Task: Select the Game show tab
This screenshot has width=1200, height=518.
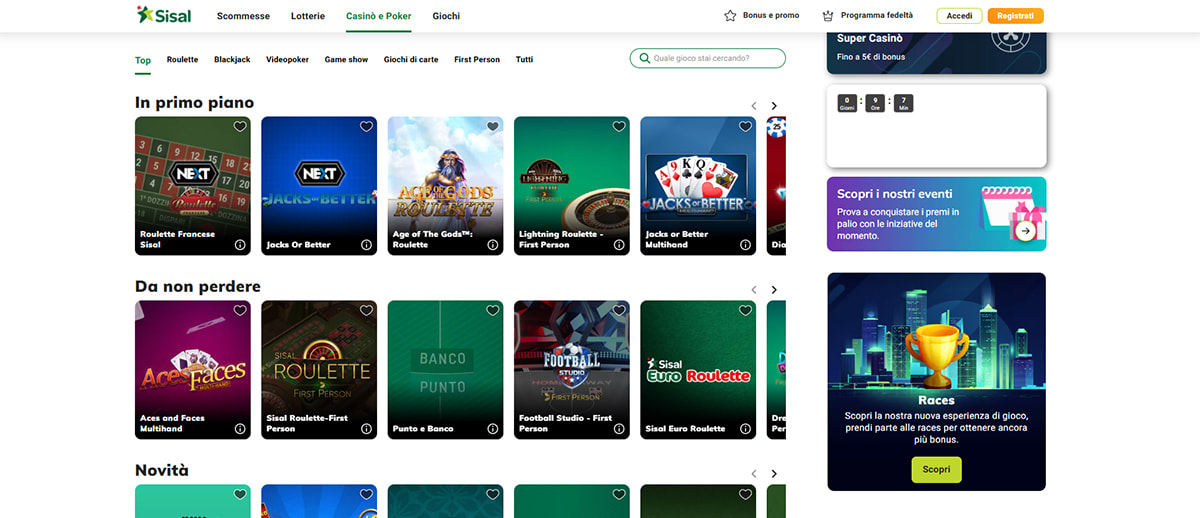Action: 346,60
